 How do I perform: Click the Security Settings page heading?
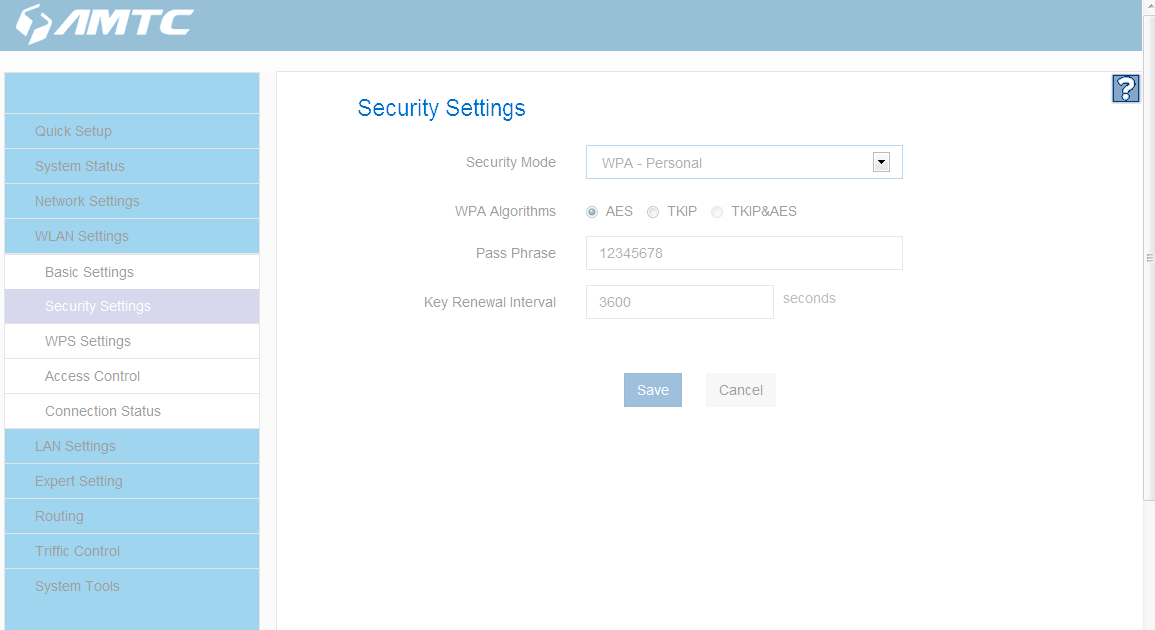click(441, 108)
